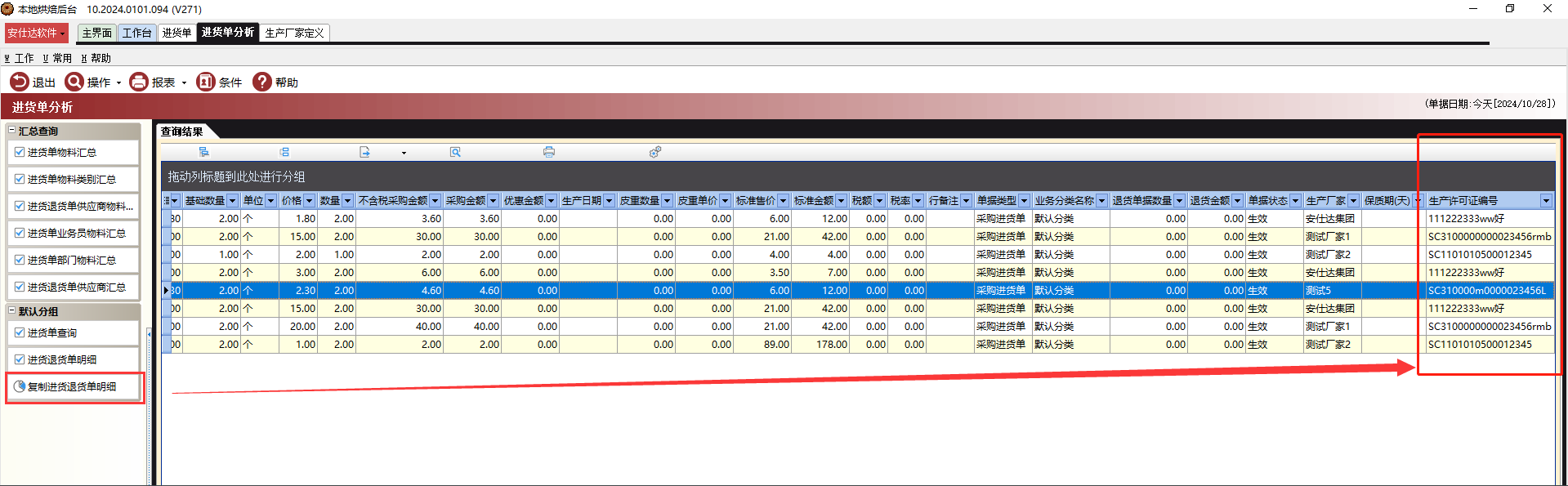Click the 操作 magnifier icon
The height and width of the screenshot is (486, 1568).
[74, 82]
